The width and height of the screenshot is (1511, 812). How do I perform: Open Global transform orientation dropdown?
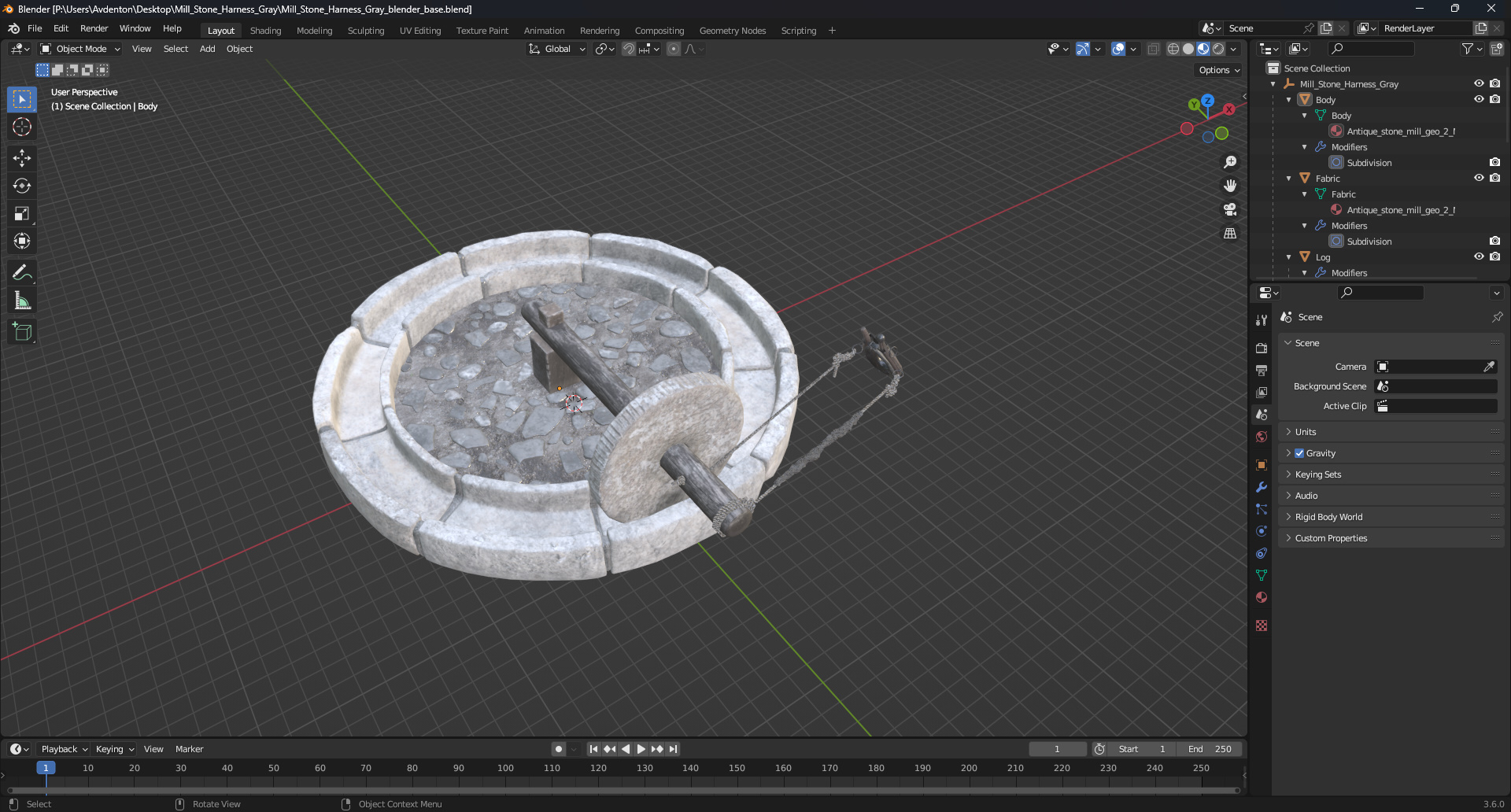pyautogui.click(x=557, y=49)
